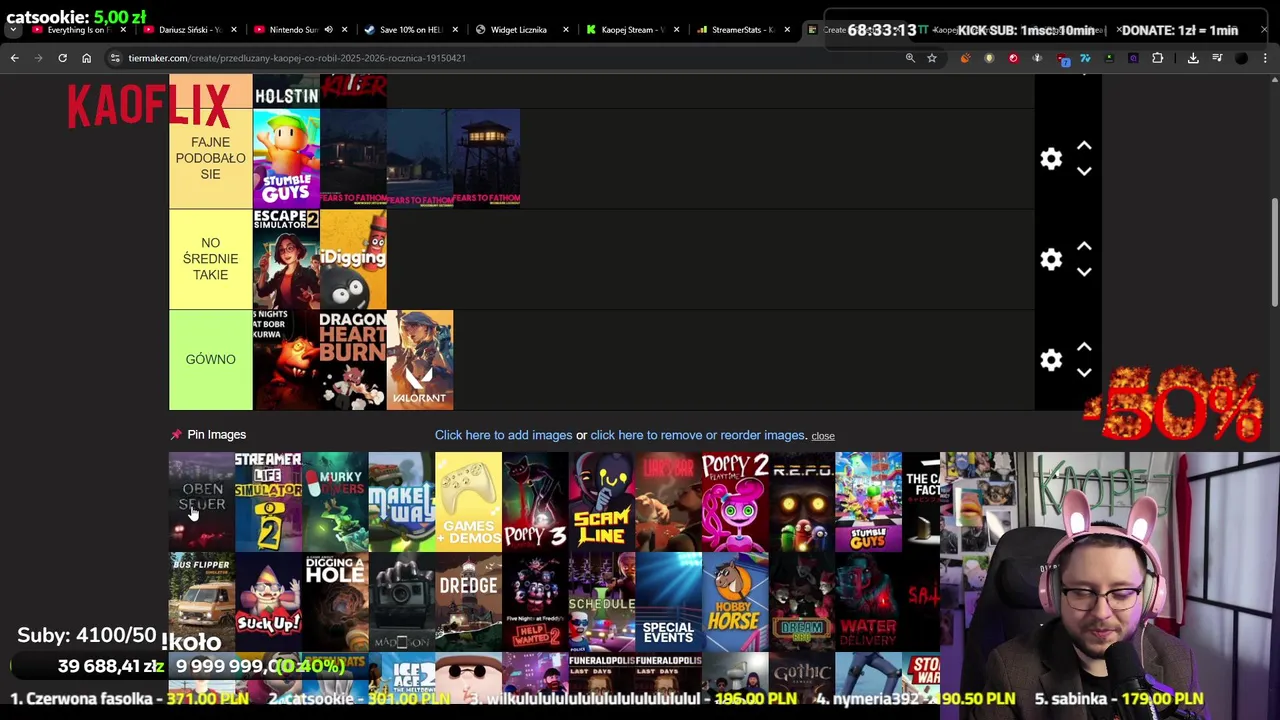This screenshot has height=720, width=1280.
Task: Select Oben Seuer image in pool
Action: (x=201, y=501)
